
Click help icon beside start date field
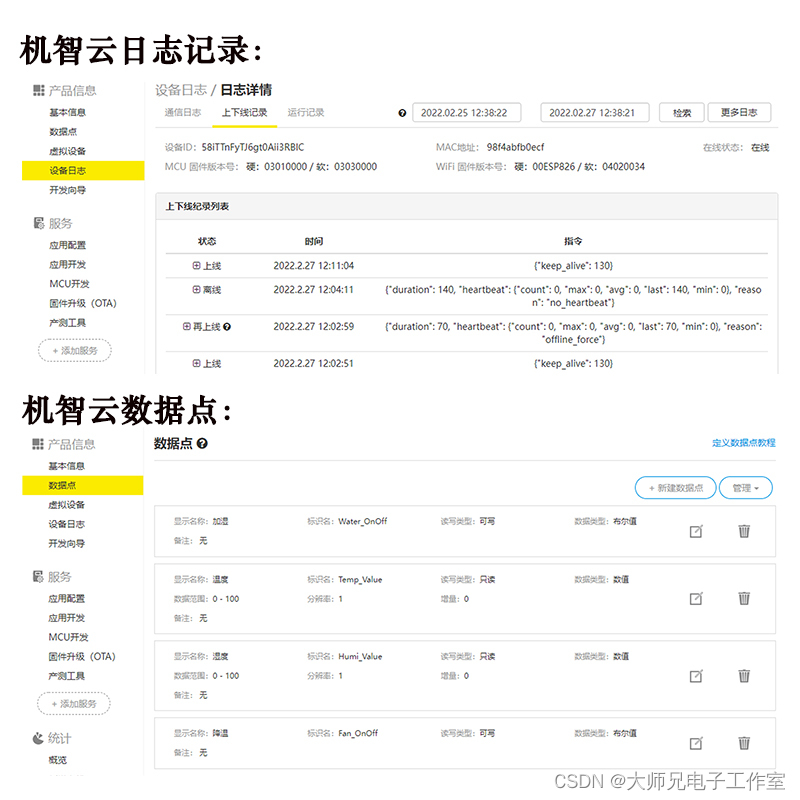point(402,113)
